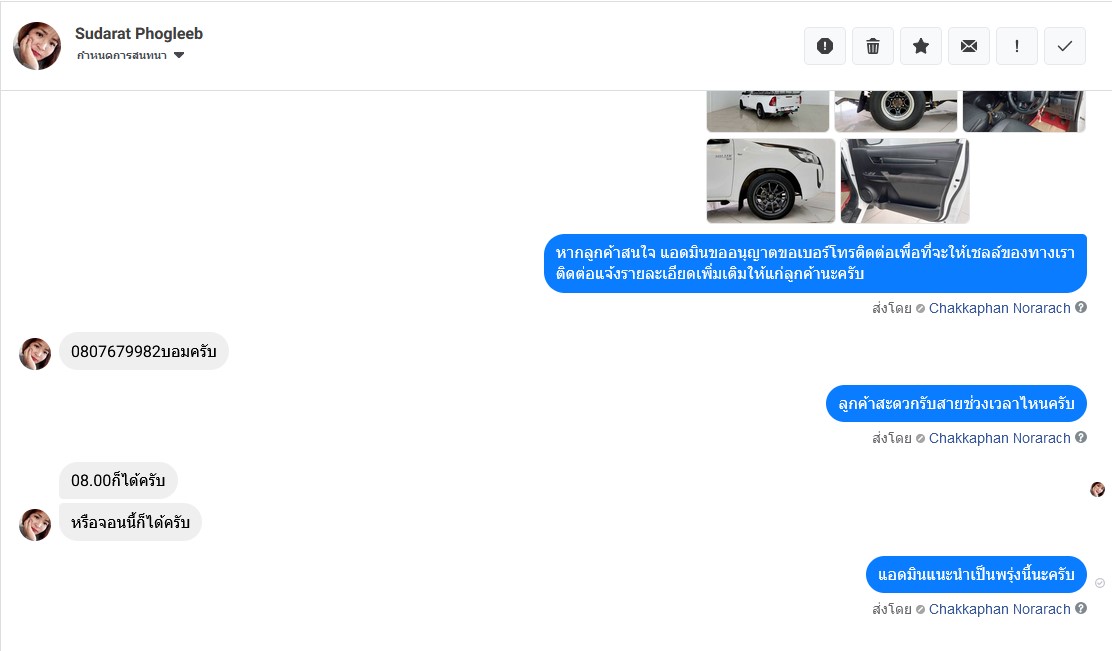Mark conversation done with the checkmark icon
1112x651 pixels.
click(x=1064, y=46)
